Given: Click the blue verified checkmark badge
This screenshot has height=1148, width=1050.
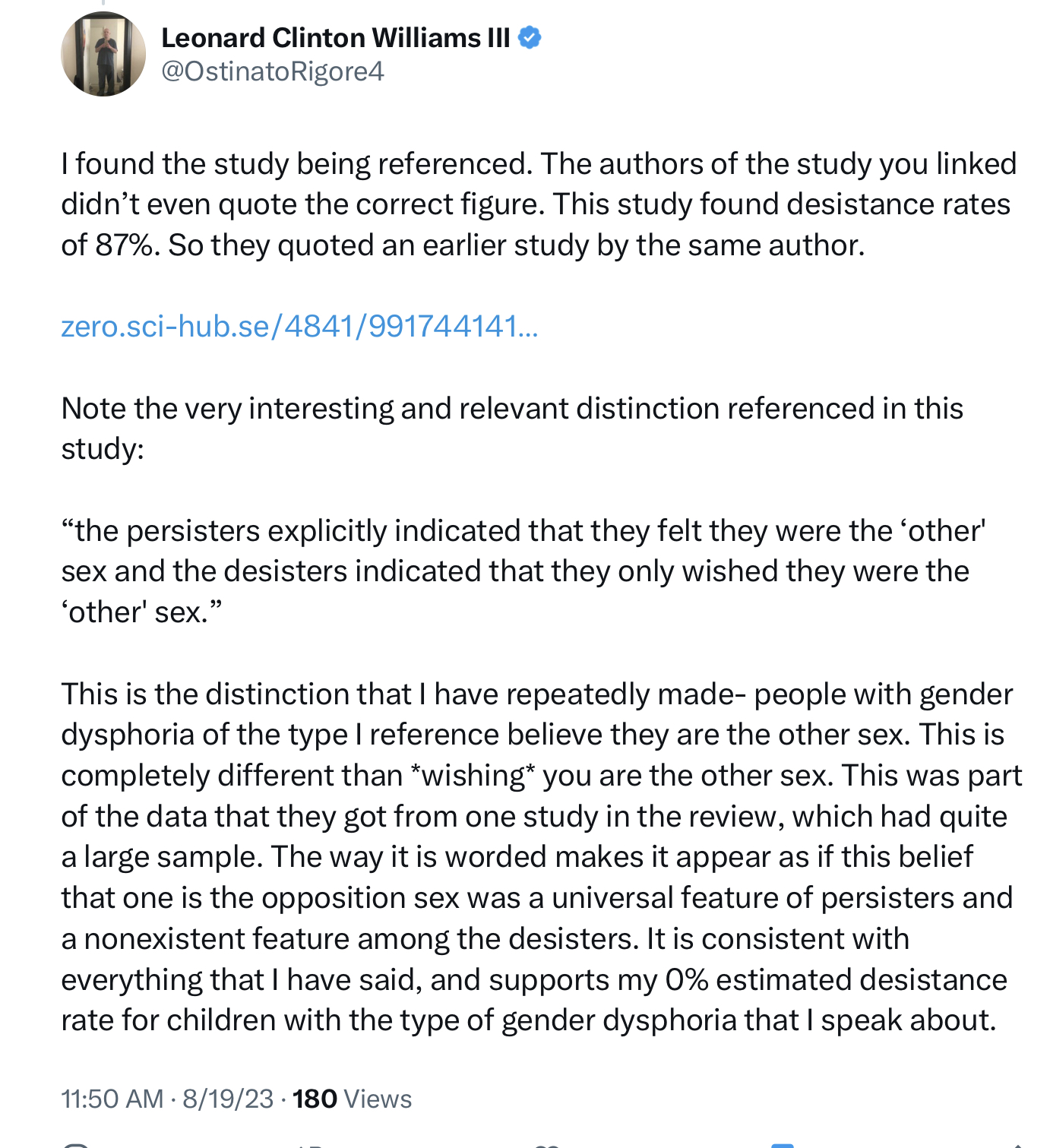Looking at the screenshot, I should coord(530,37).
